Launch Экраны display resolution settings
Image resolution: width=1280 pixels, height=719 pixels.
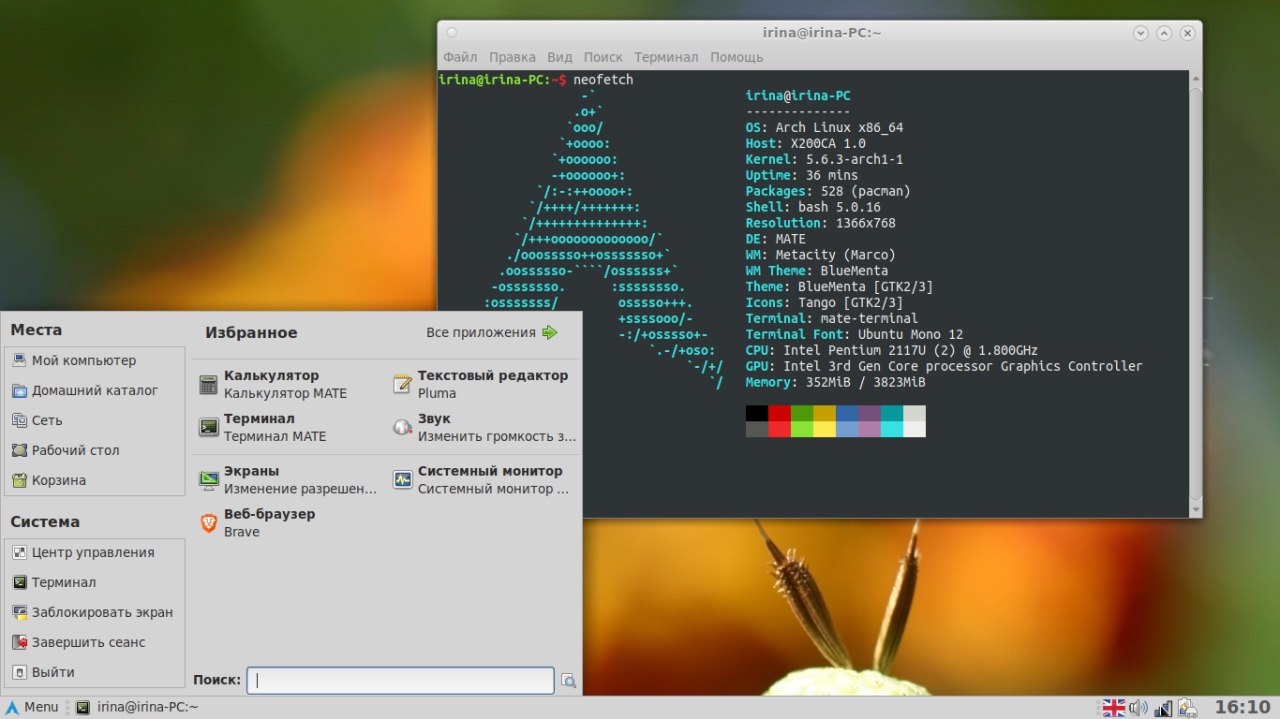point(289,479)
